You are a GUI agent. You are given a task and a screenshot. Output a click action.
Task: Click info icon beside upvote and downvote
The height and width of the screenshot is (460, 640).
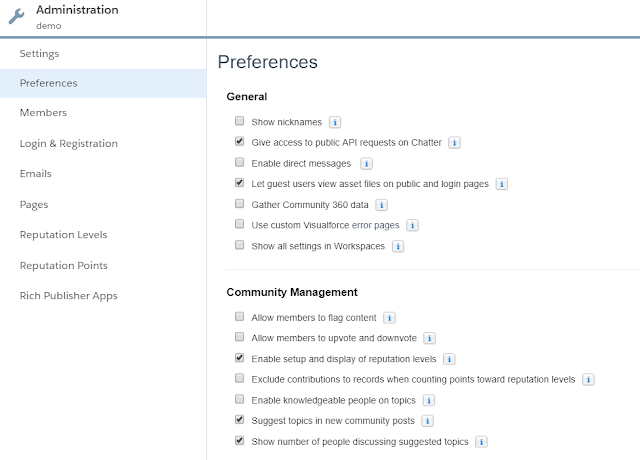click(428, 338)
